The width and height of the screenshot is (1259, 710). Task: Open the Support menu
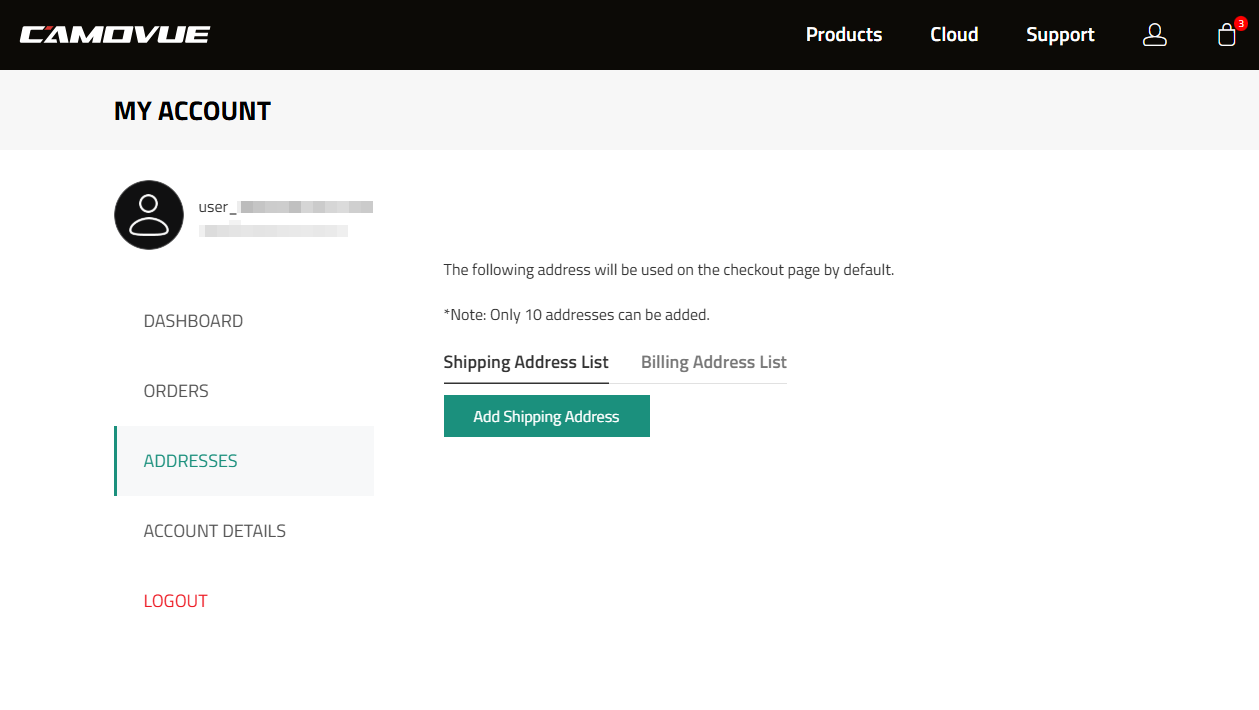point(1060,35)
